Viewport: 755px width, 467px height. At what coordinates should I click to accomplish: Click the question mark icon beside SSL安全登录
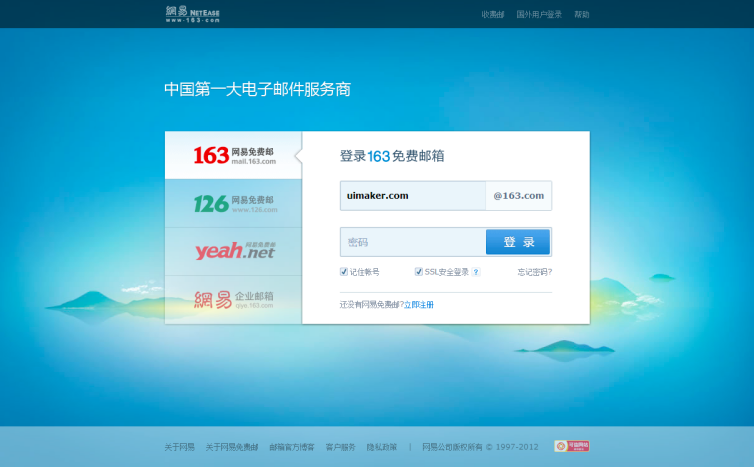click(476, 272)
